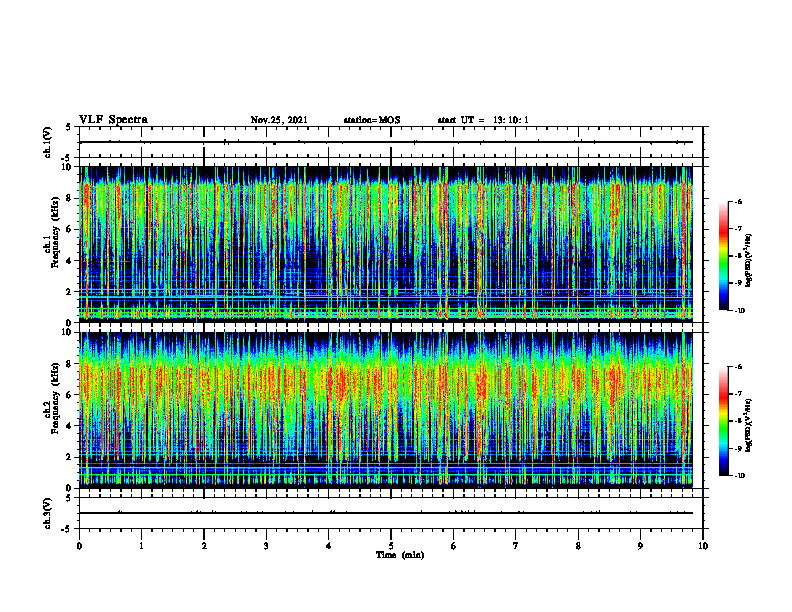Click the "ch.1(V)" axis label

pyautogui.click(x=48, y=142)
